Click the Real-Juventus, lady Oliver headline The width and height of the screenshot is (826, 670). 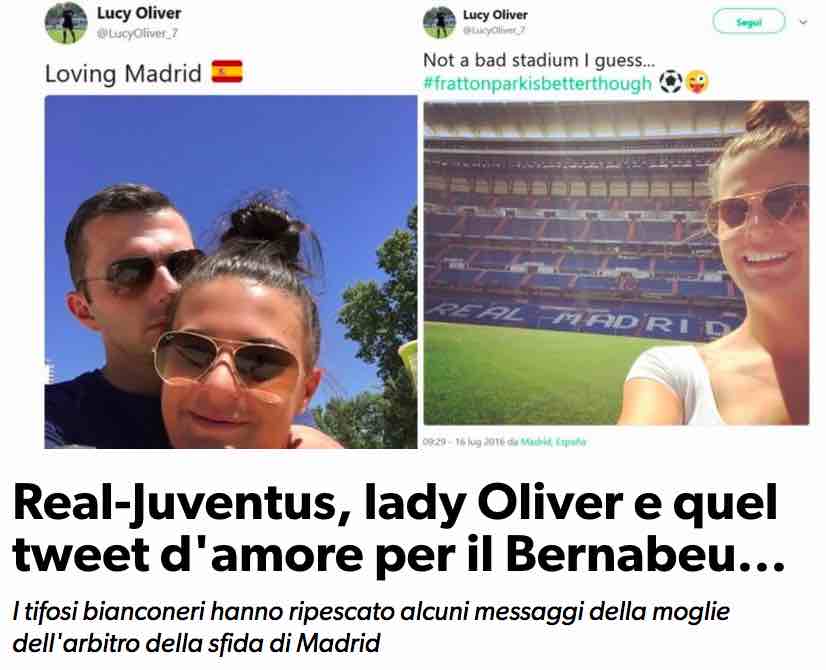pyautogui.click(x=398, y=528)
